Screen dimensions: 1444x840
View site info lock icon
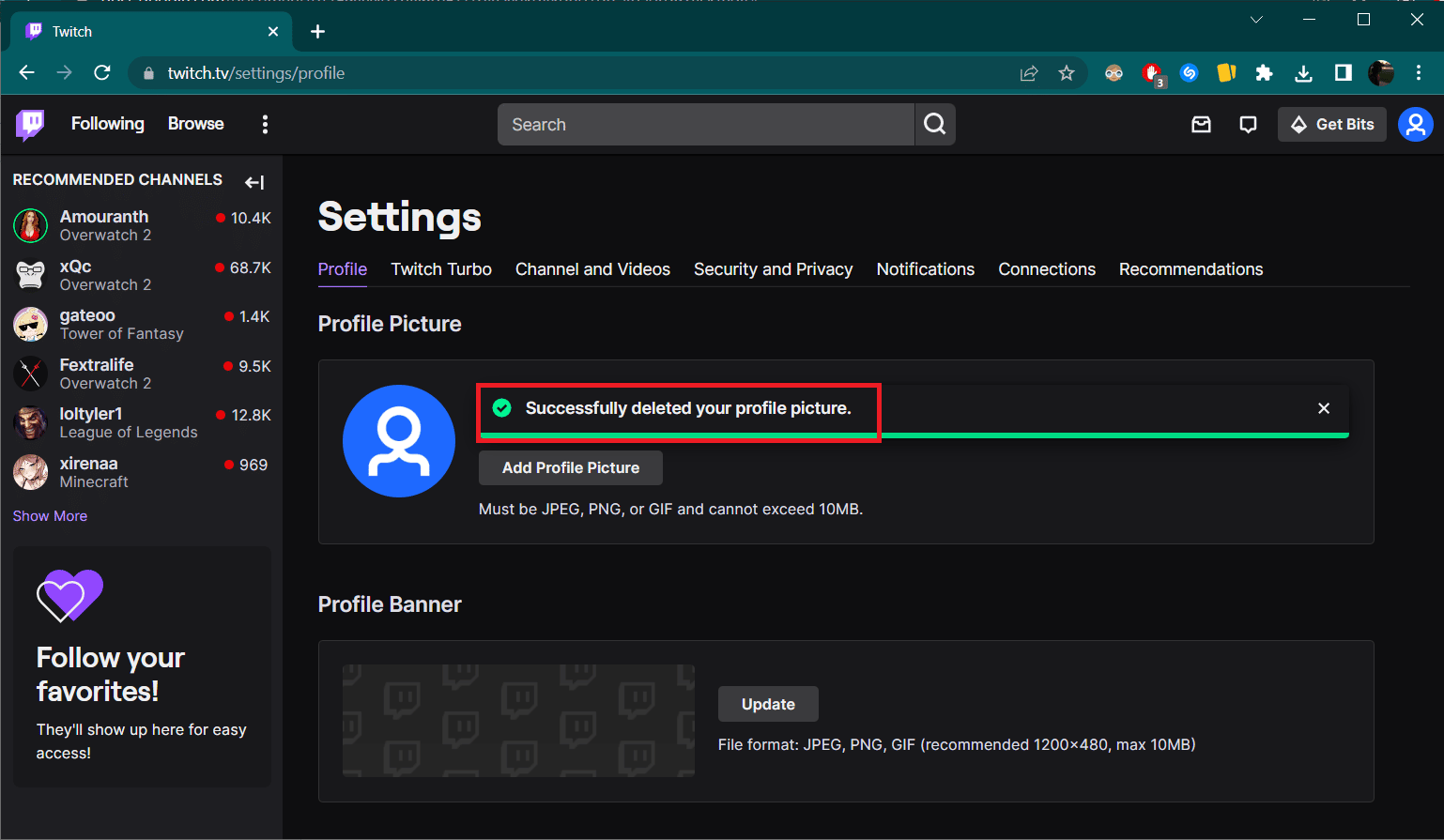point(147,73)
